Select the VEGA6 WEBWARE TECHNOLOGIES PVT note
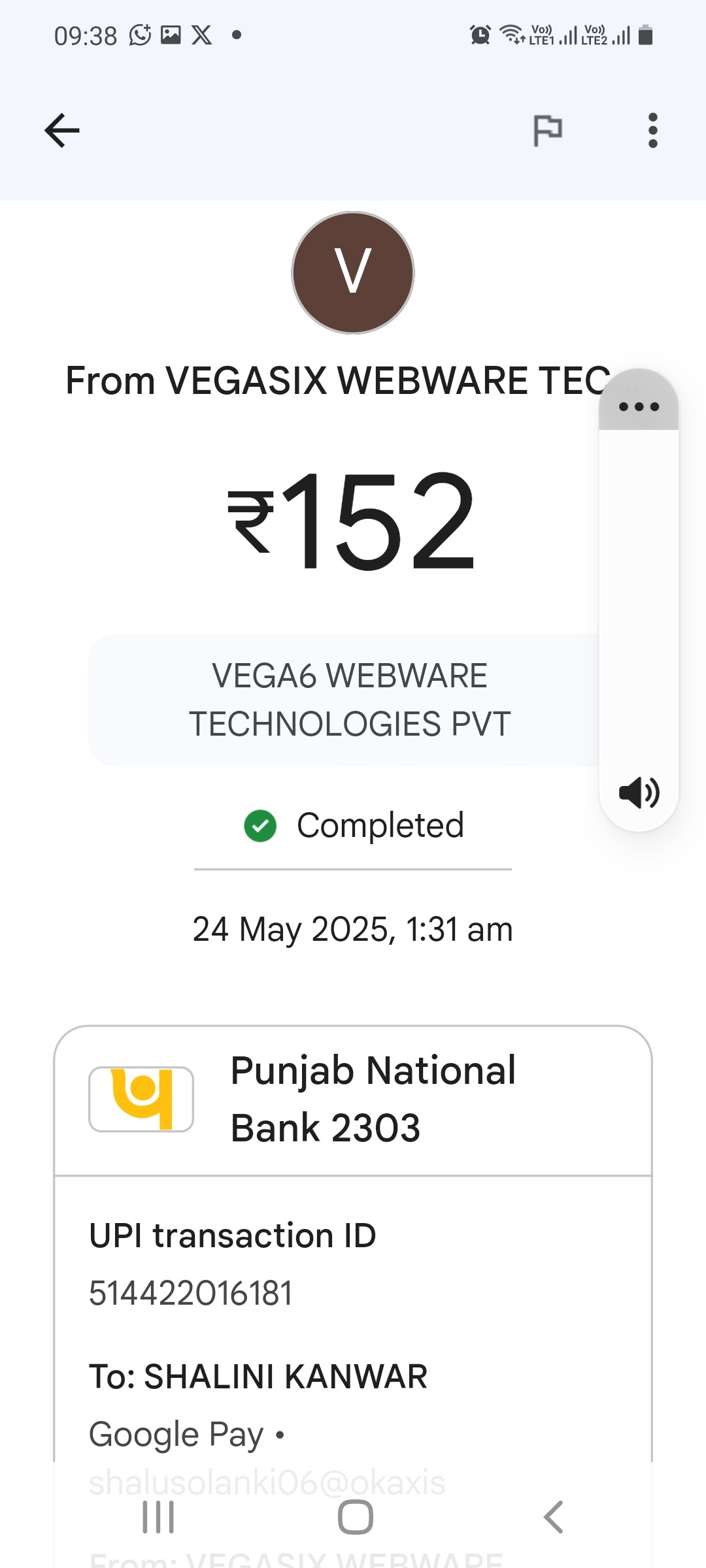The width and height of the screenshot is (706, 1568). coord(350,700)
